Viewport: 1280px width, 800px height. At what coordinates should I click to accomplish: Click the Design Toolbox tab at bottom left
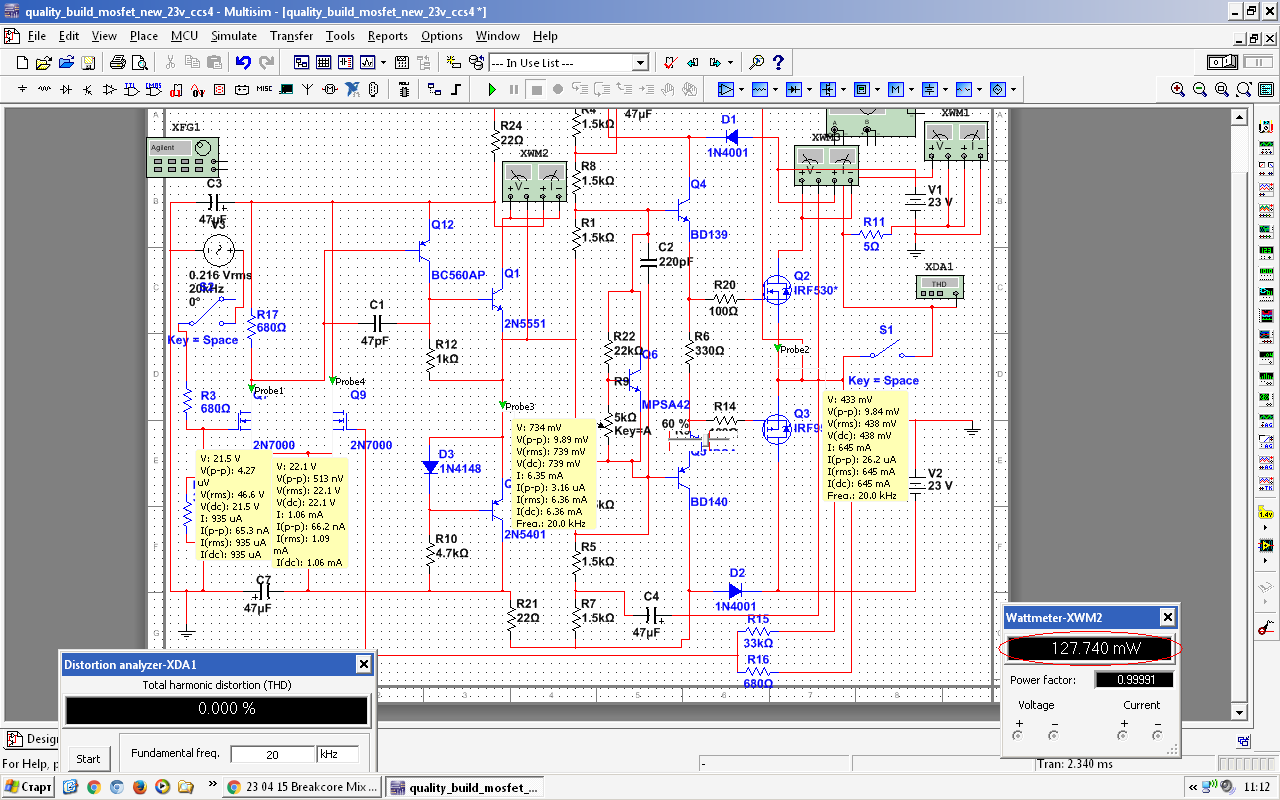pyautogui.click(x=32, y=739)
